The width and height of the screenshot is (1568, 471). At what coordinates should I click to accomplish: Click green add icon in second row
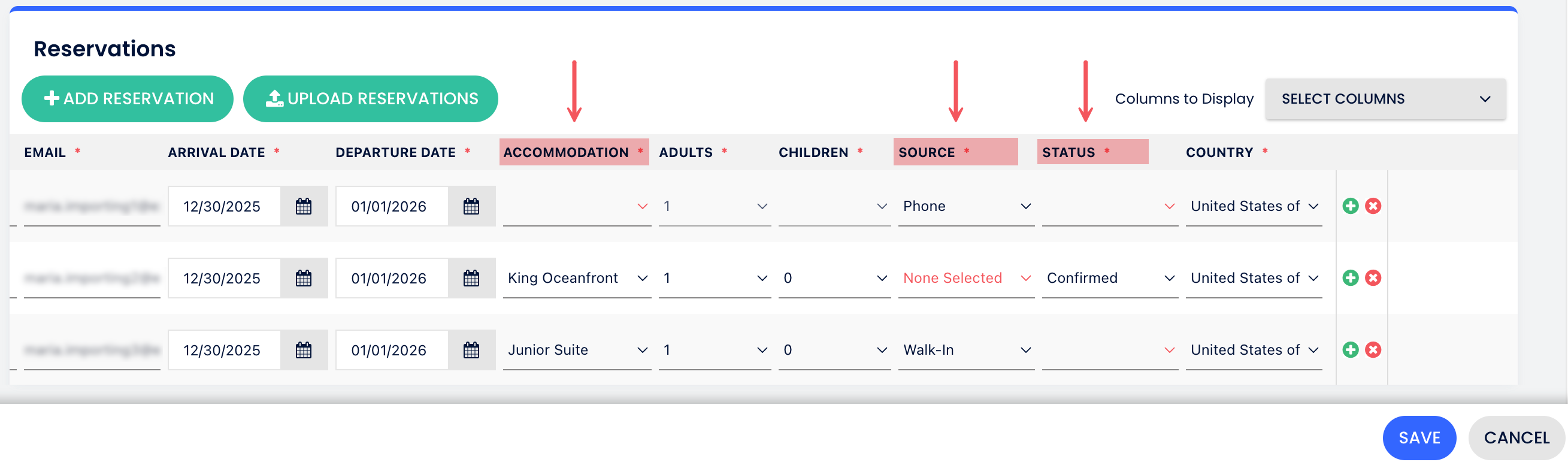1350,278
